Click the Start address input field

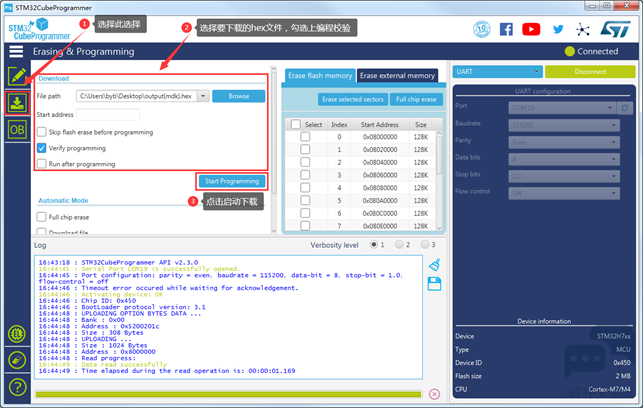[x=108, y=114]
